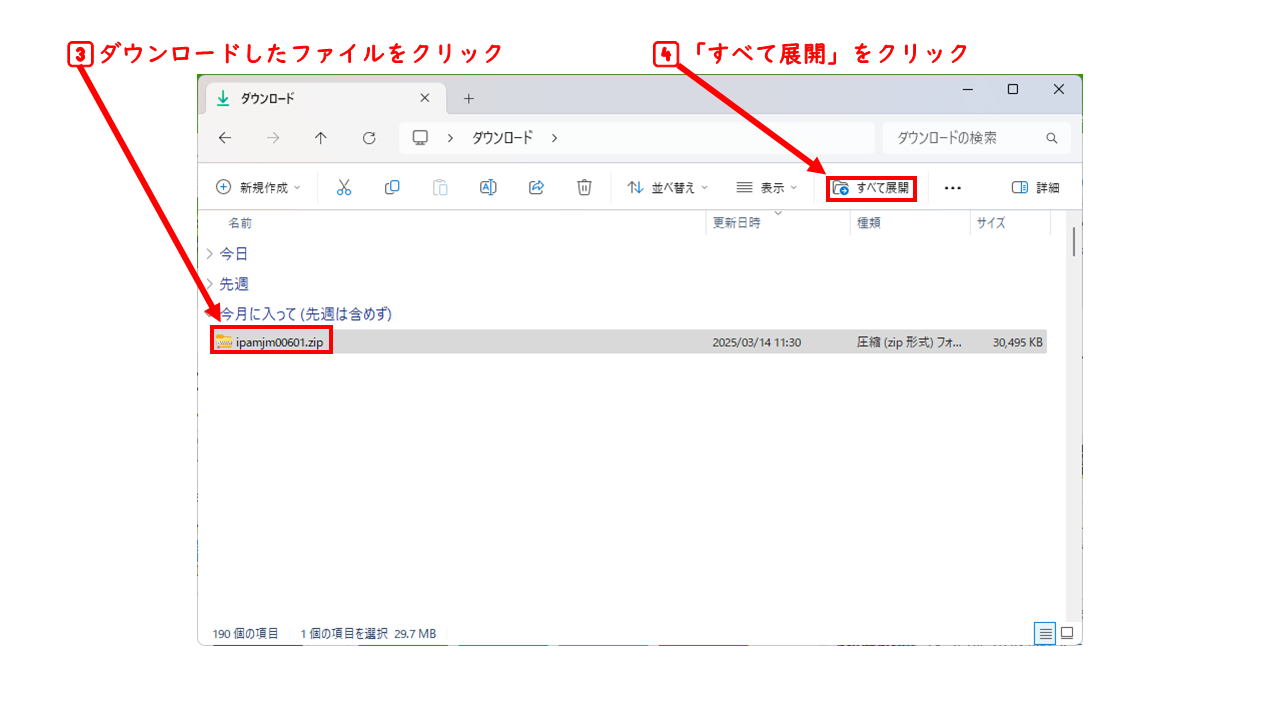Click the Cut scissors icon
This screenshot has height=720, width=1280.
[x=344, y=187]
